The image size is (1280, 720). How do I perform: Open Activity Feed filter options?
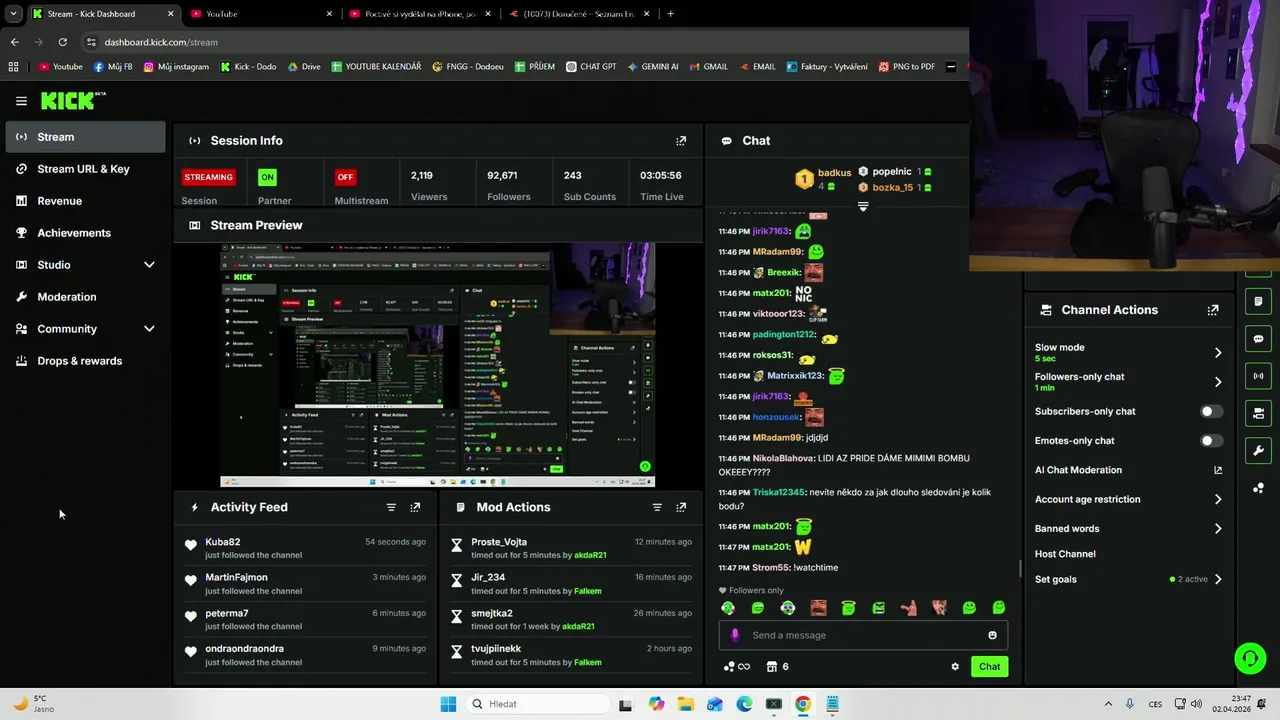pos(391,507)
